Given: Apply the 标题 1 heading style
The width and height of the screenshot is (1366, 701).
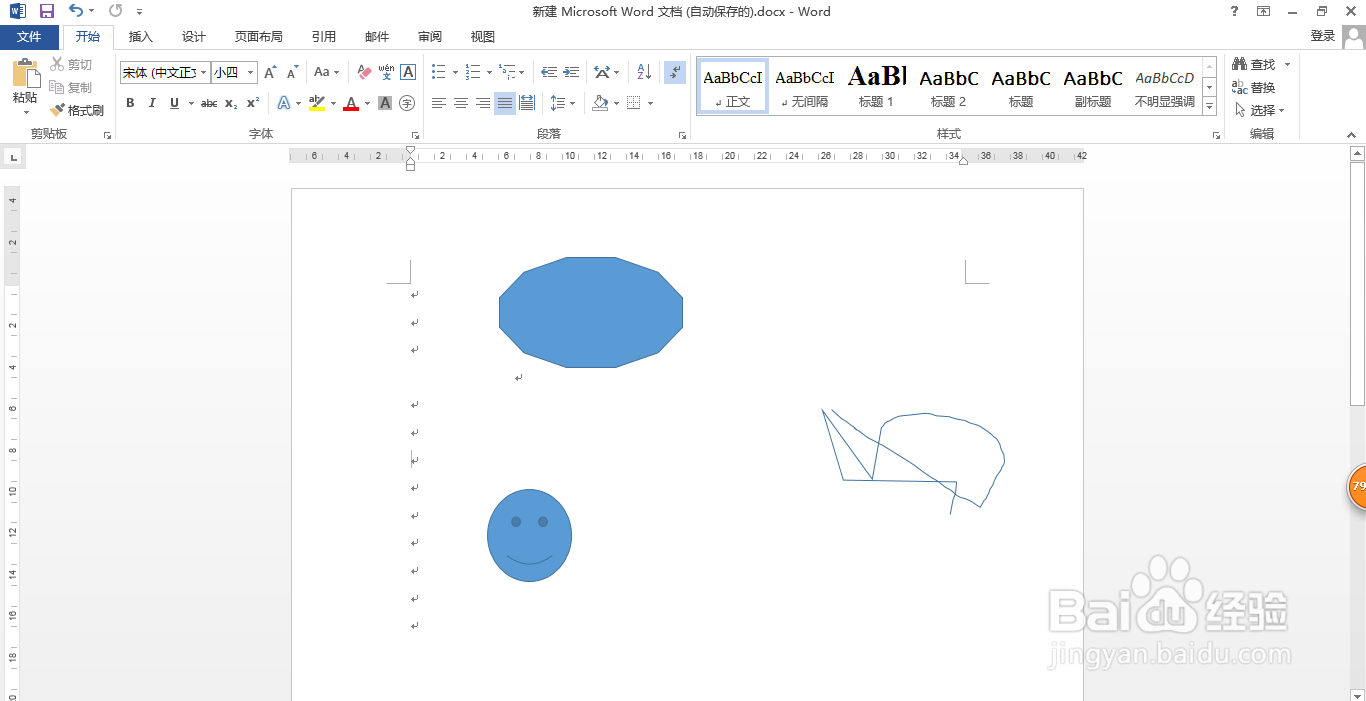Looking at the screenshot, I should [x=877, y=86].
